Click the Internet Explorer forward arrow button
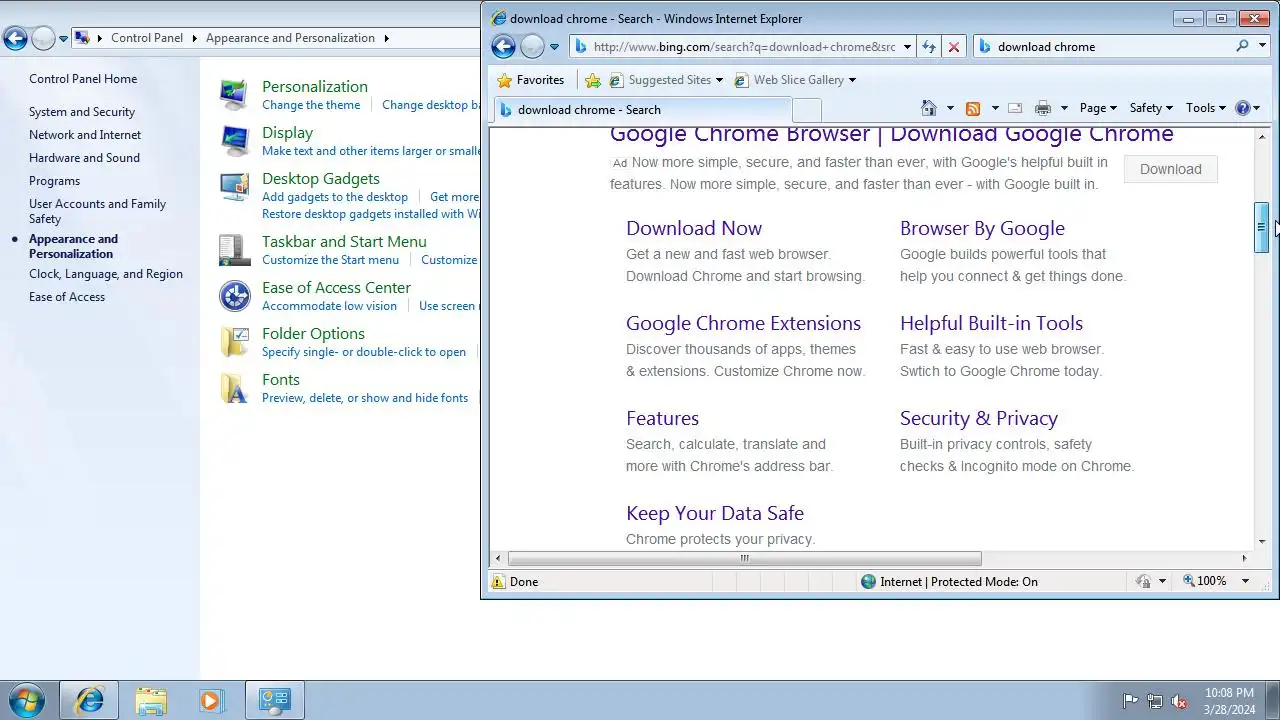Screen dimensions: 1280x720 (532, 46)
